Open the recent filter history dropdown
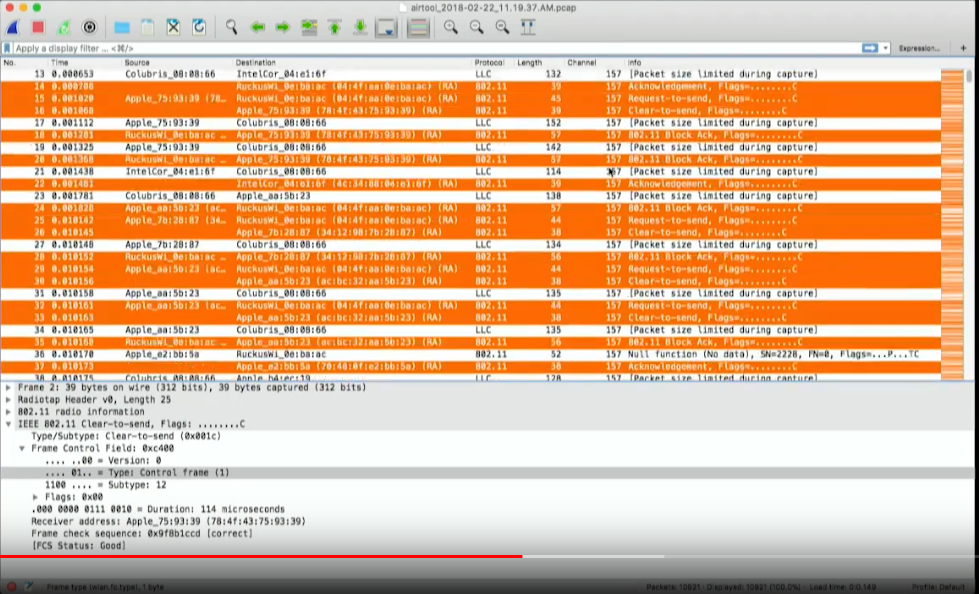The width and height of the screenshot is (979, 594). click(x=885, y=48)
